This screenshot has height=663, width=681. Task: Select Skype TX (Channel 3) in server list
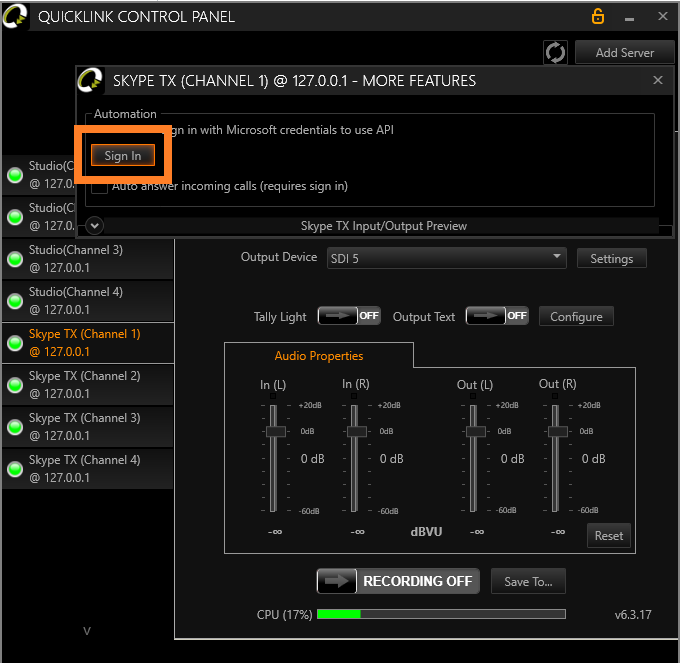[88, 427]
